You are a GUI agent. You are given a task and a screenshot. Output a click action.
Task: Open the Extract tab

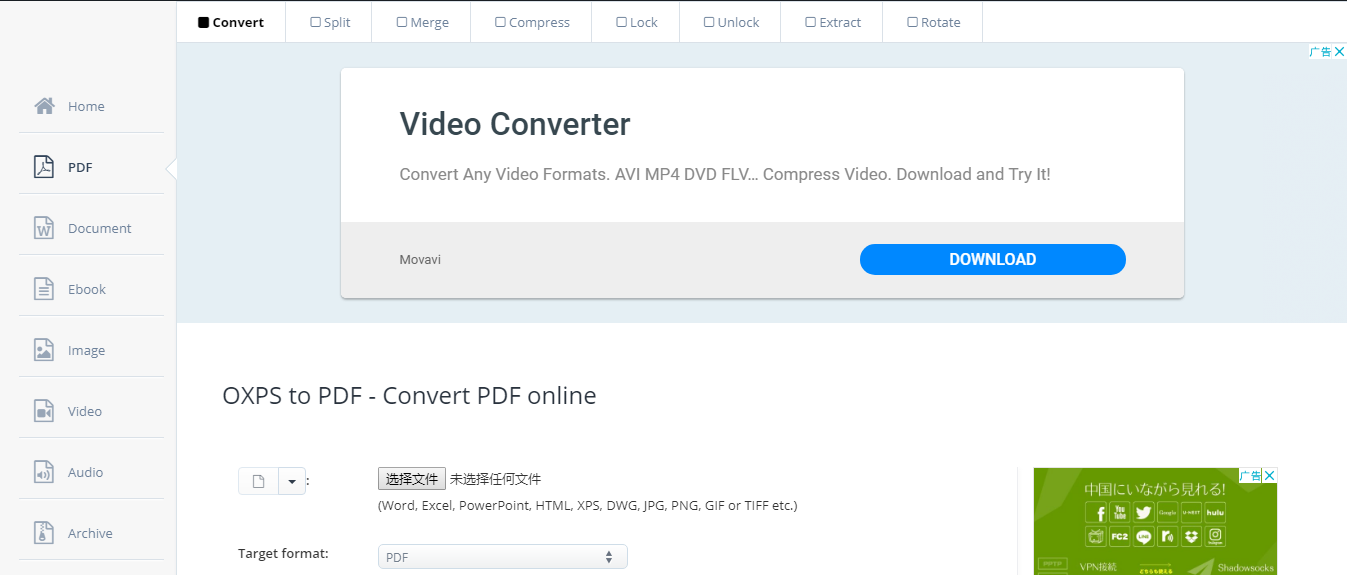click(832, 22)
